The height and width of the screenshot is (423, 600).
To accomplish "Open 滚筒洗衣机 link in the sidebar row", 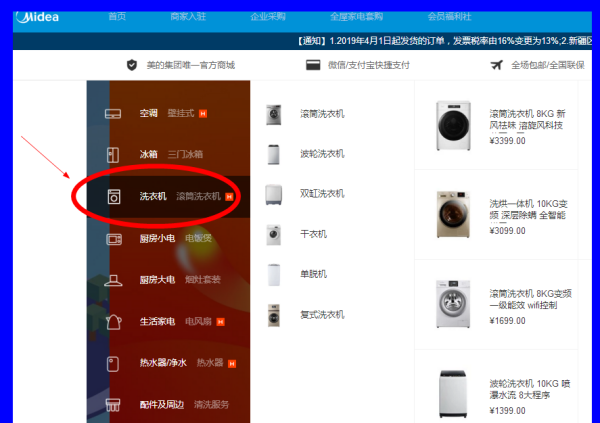I will 199,196.
